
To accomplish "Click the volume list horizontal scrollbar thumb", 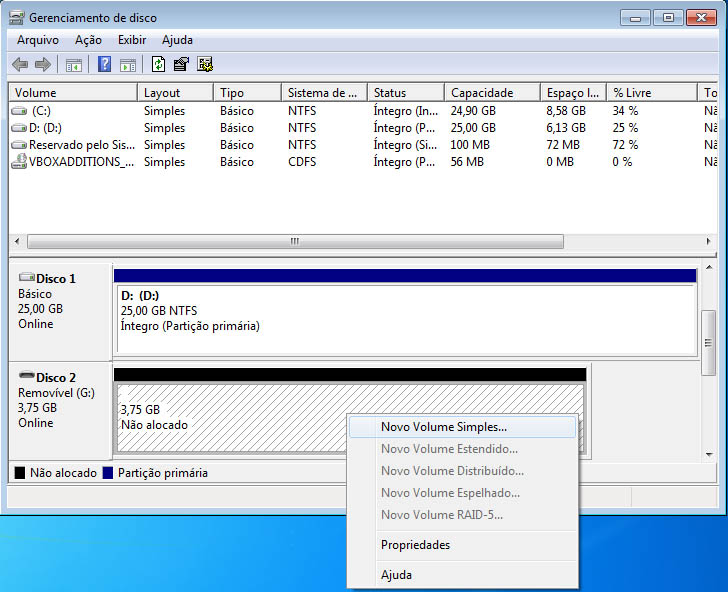I will coord(295,241).
